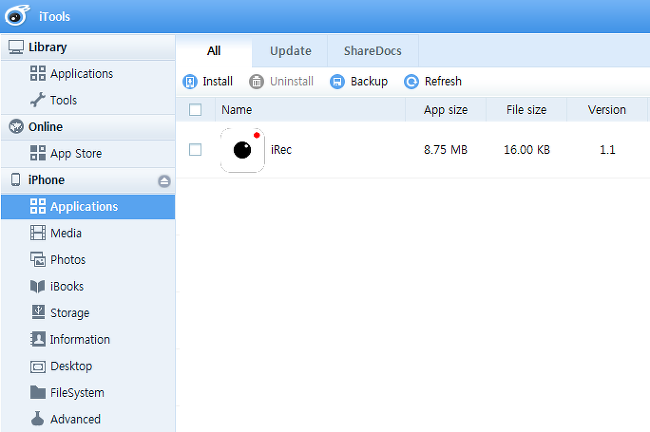Open the Information label in sidebar
Viewport: 650px width, 432px height.
point(80,340)
